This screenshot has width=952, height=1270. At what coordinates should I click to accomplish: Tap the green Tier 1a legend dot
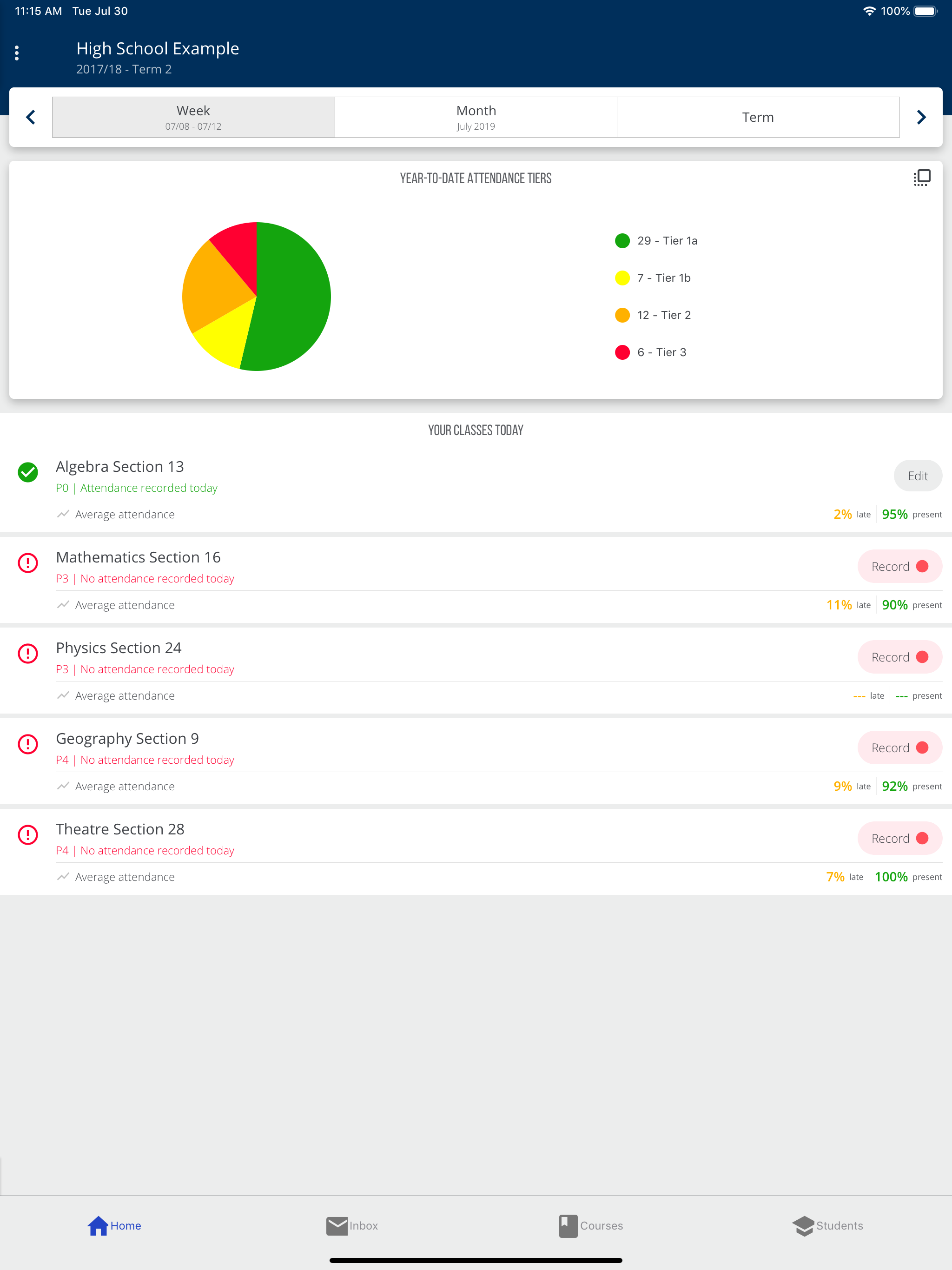(622, 240)
